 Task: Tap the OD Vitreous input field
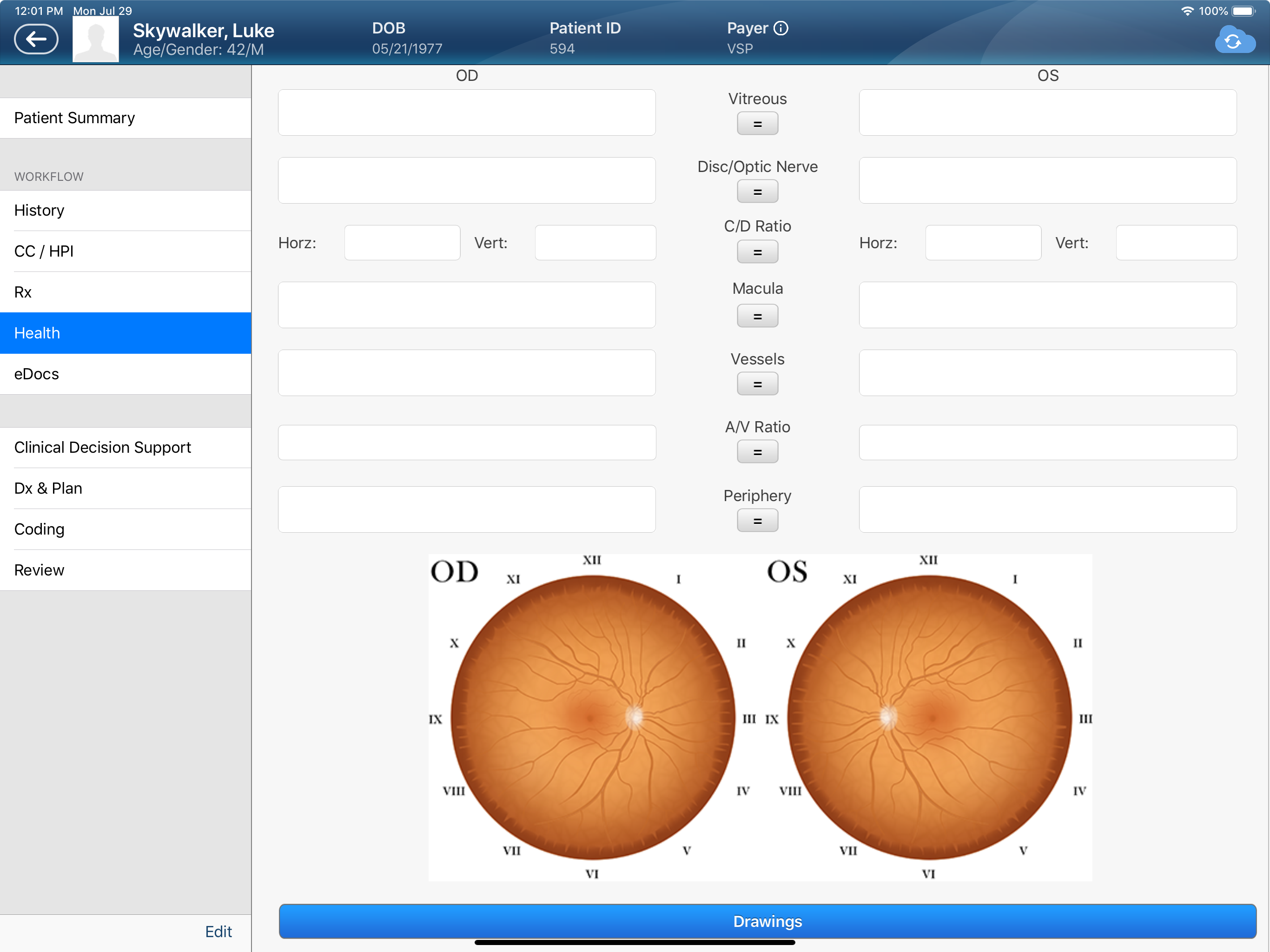tap(467, 112)
